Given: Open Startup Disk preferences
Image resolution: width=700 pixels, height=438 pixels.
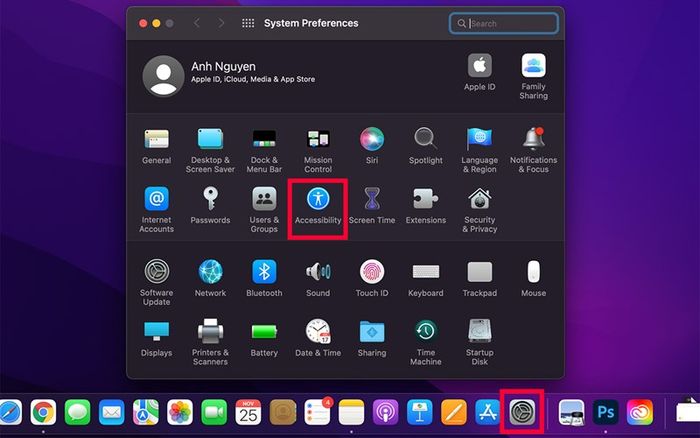Looking at the screenshot, I should pos(479,342).
